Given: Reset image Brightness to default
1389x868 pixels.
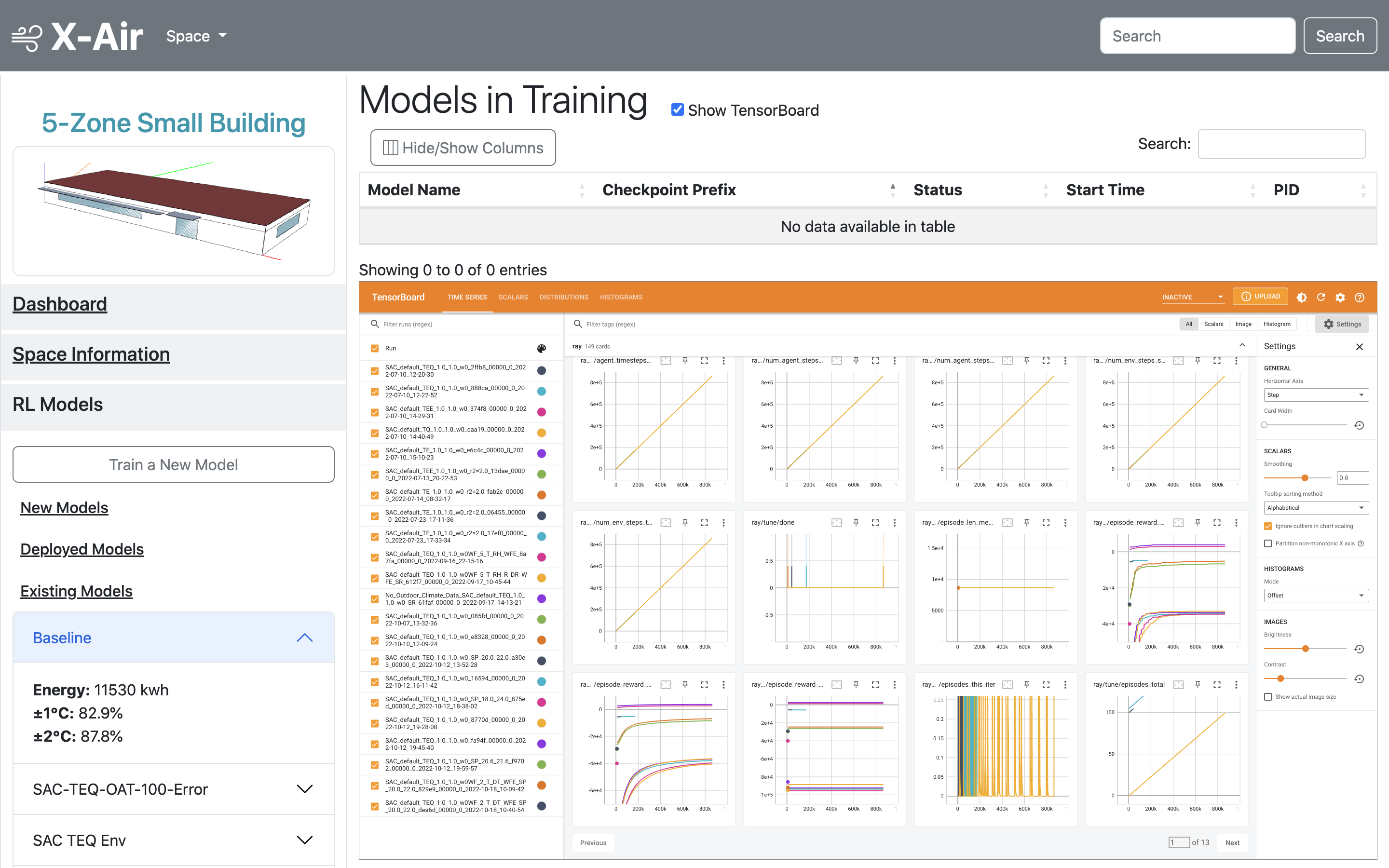Looking at the screenshot, I should point(1359,649).
